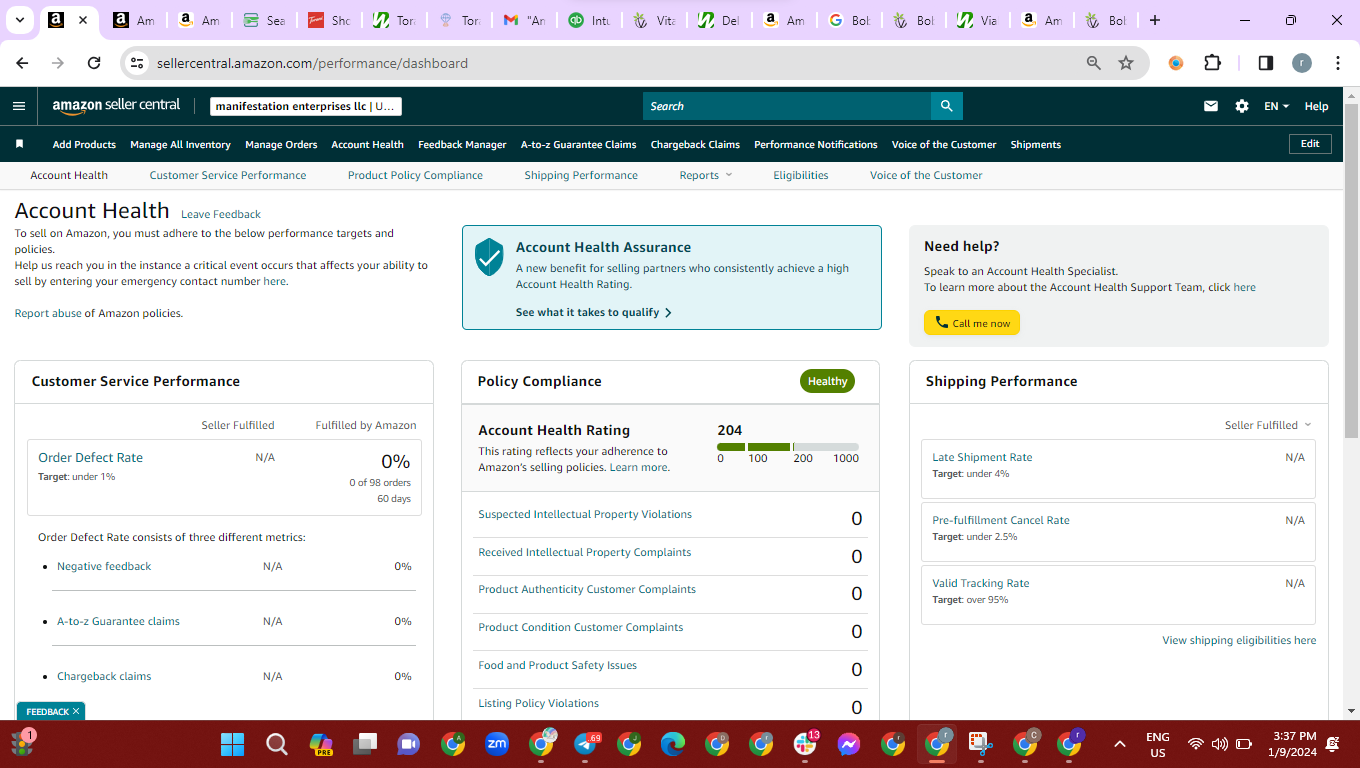The height and width of the screenshot is (768, 1360).
Task: Launch Copilot from the taskbar
Action: tap(321, 744)
